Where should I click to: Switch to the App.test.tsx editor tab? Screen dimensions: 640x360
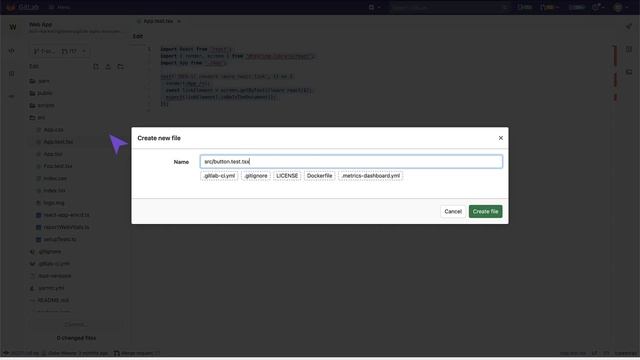(x=159, y=21)
